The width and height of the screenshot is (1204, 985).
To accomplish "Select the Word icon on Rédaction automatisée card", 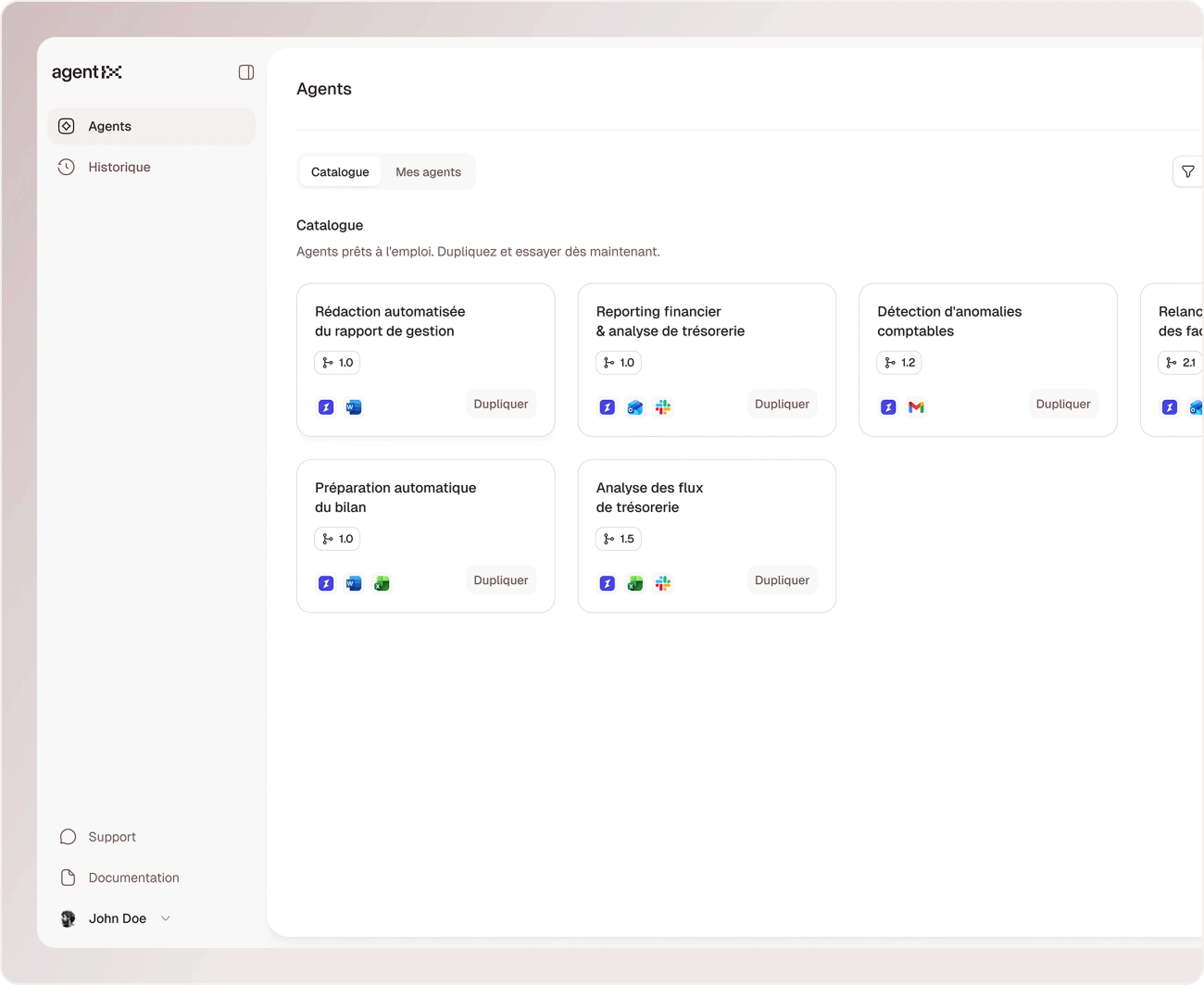I will pyautogui.click(x=353, y=407).
